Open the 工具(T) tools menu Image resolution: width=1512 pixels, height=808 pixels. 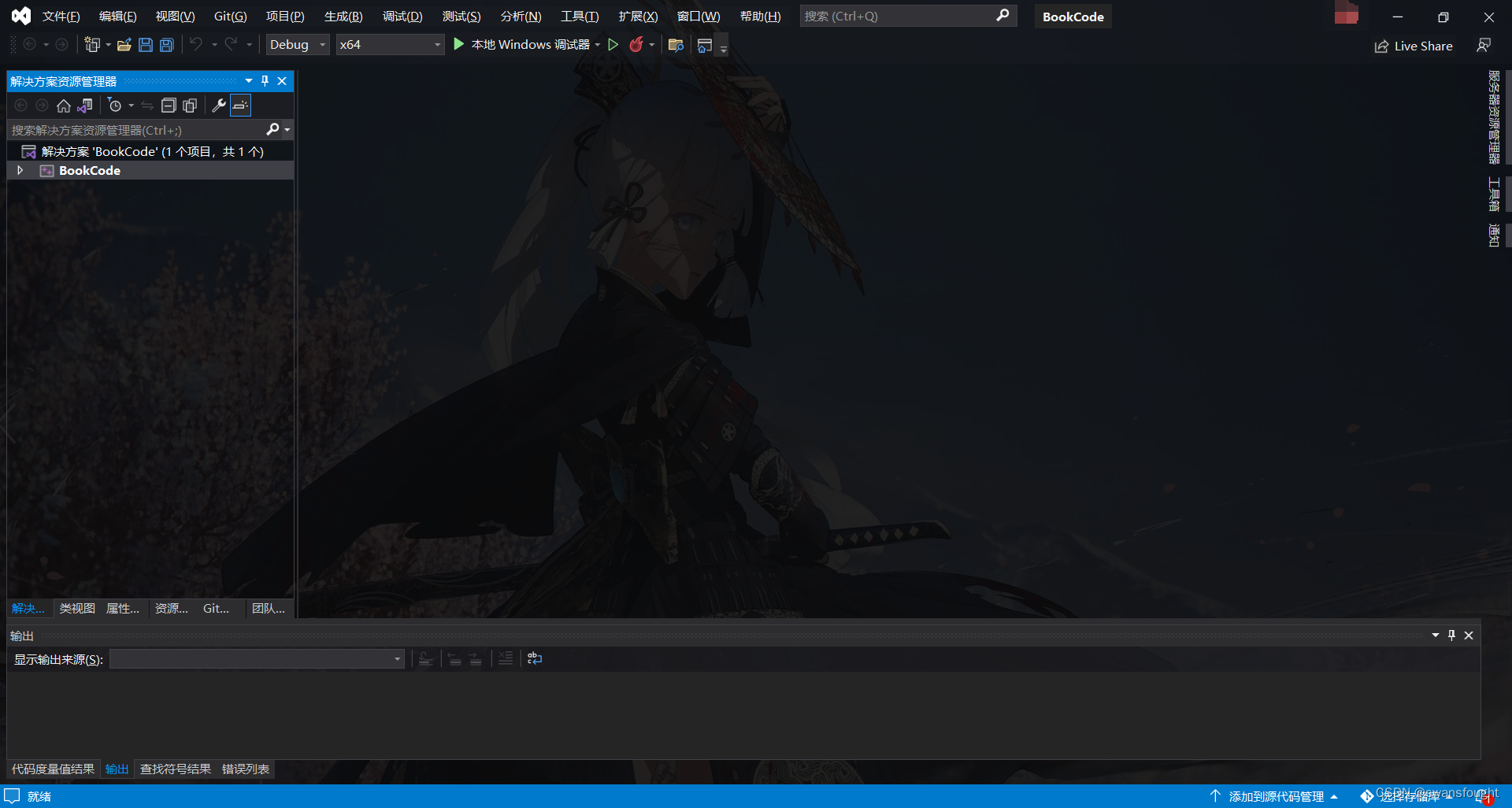pyautogui.click(x=580, y=17)
